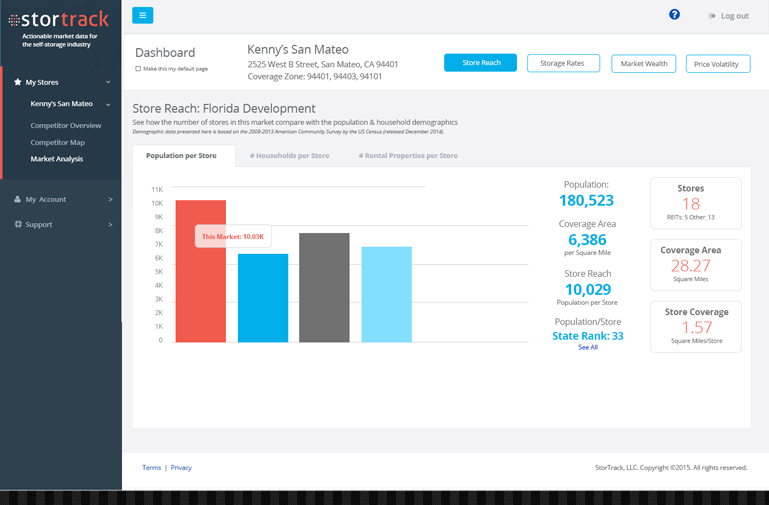769x505 pixels.
Task: Check 'Make this my default page'
Action: coord(138,69)
